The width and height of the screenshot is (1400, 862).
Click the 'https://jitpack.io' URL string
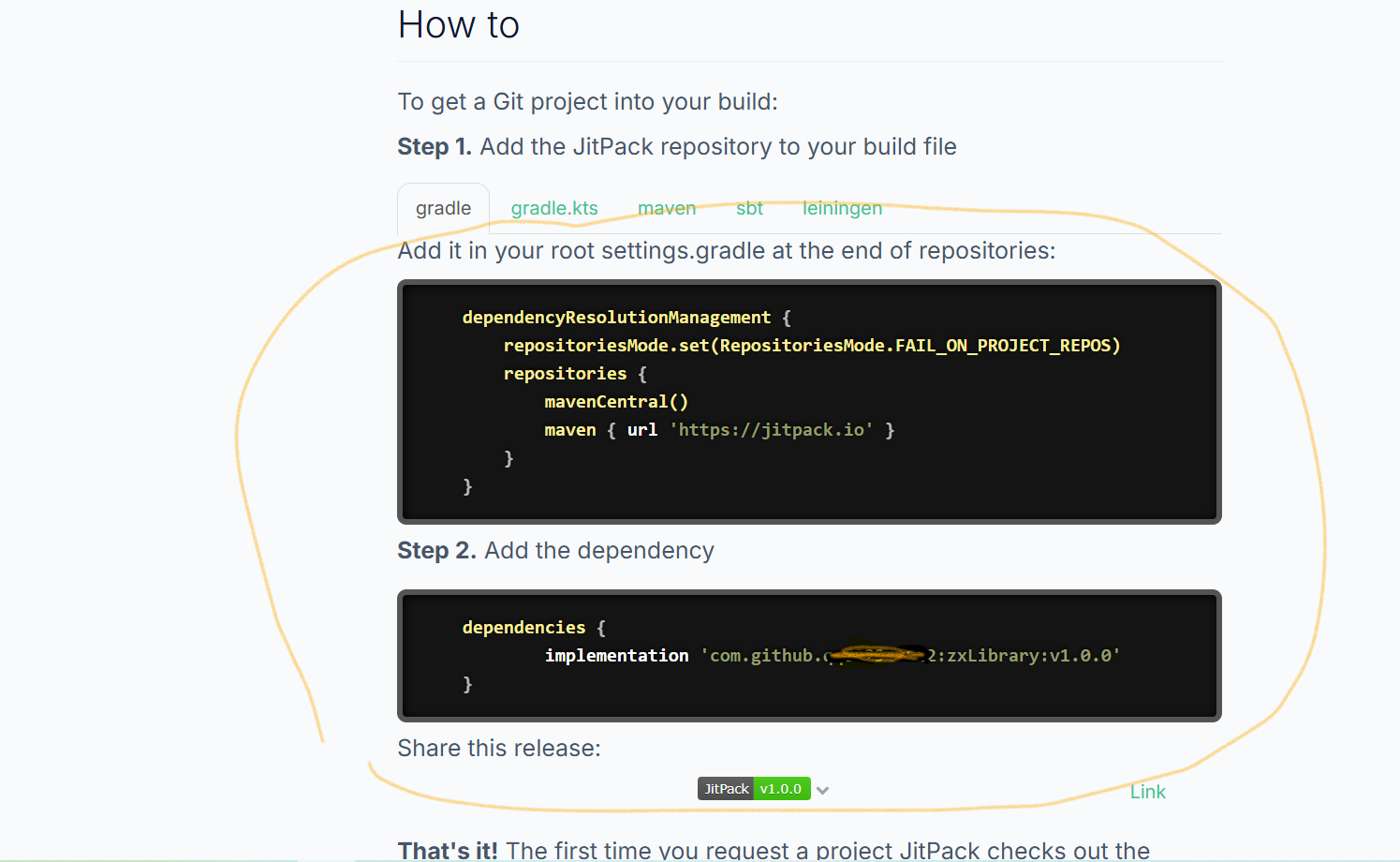pyautogui.click(x=772, y=430)
